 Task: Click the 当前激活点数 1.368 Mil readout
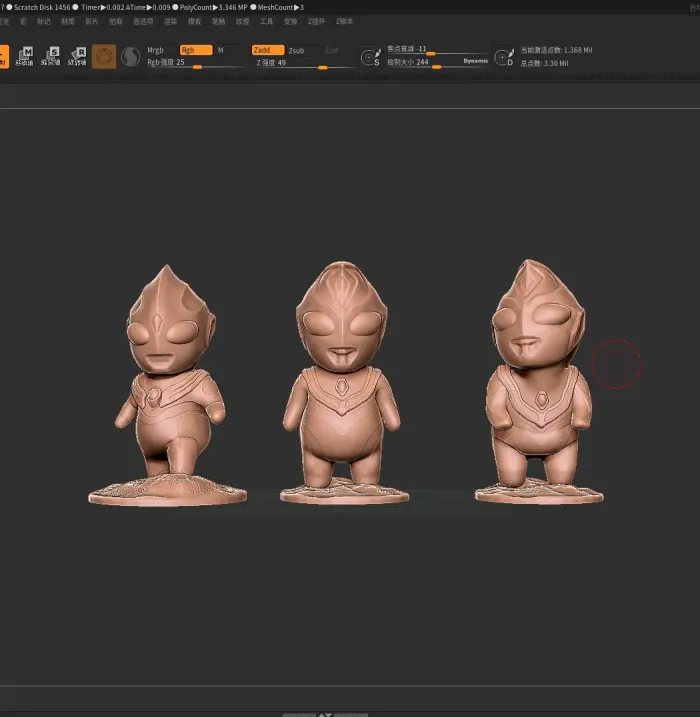coord(556,50)
